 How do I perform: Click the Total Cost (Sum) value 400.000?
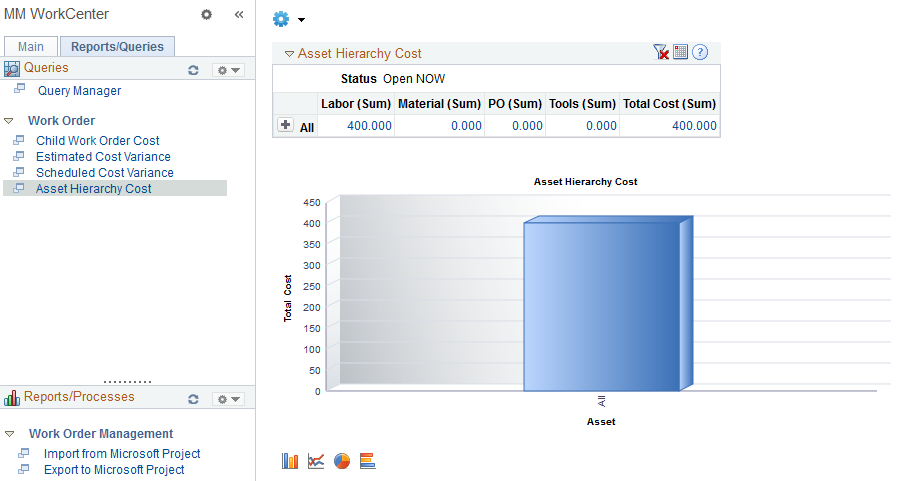694,126
